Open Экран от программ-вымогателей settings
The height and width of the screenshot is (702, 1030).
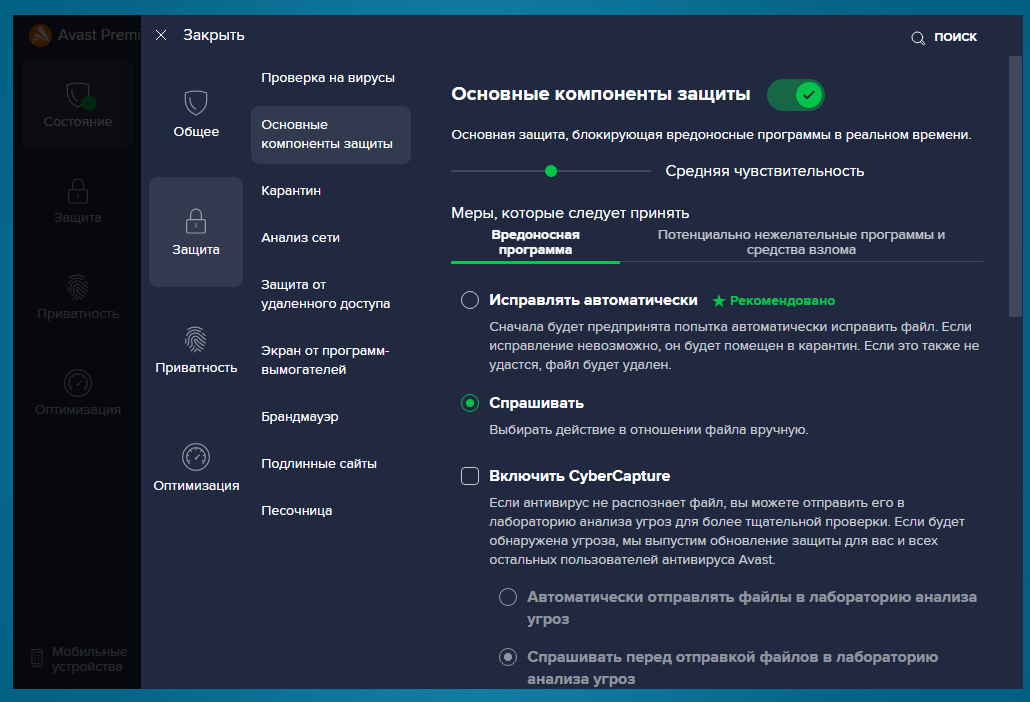[325, 360]
